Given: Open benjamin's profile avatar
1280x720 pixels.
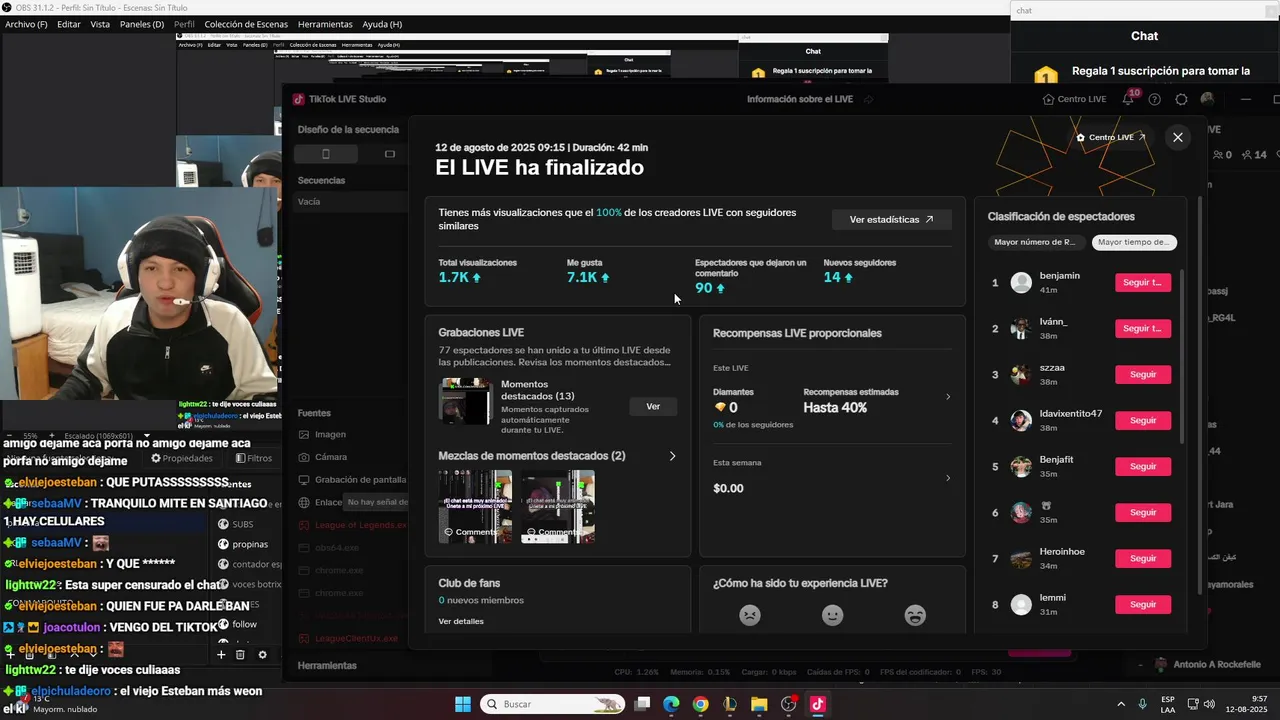Looking at the screenshot, I should (1021, 283).
